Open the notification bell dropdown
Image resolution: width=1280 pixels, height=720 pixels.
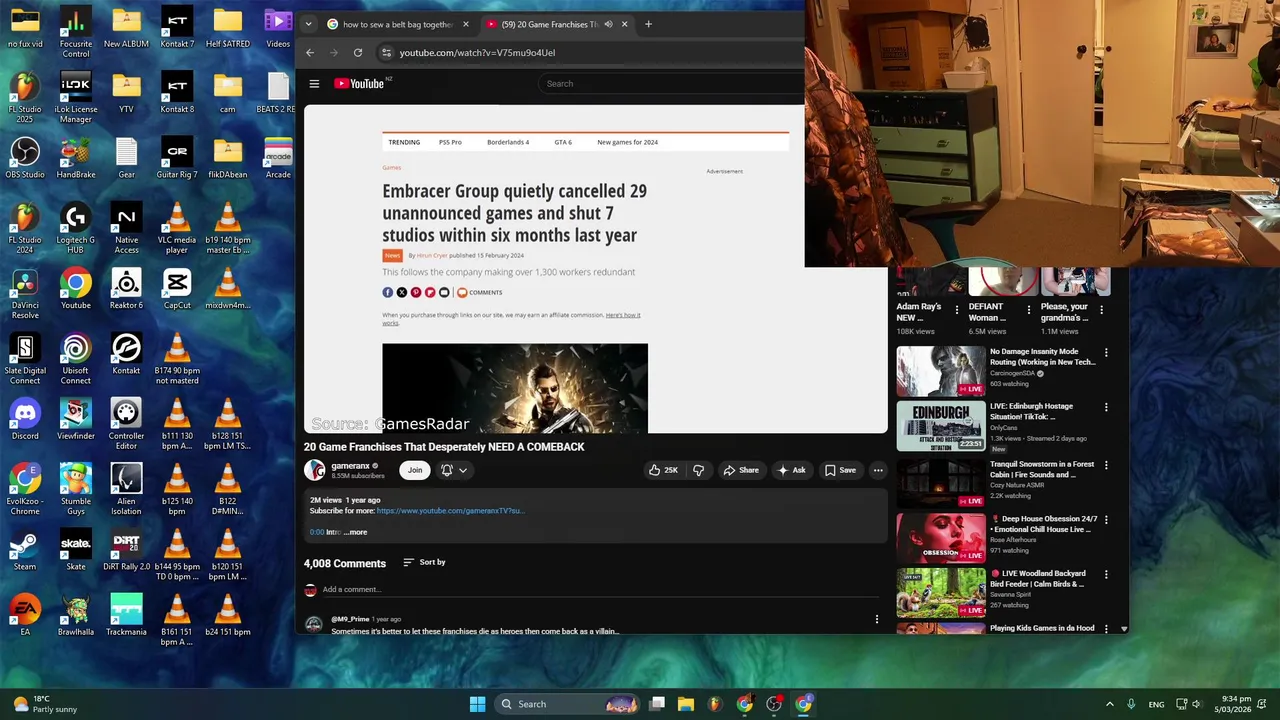[x=454, y=470]
